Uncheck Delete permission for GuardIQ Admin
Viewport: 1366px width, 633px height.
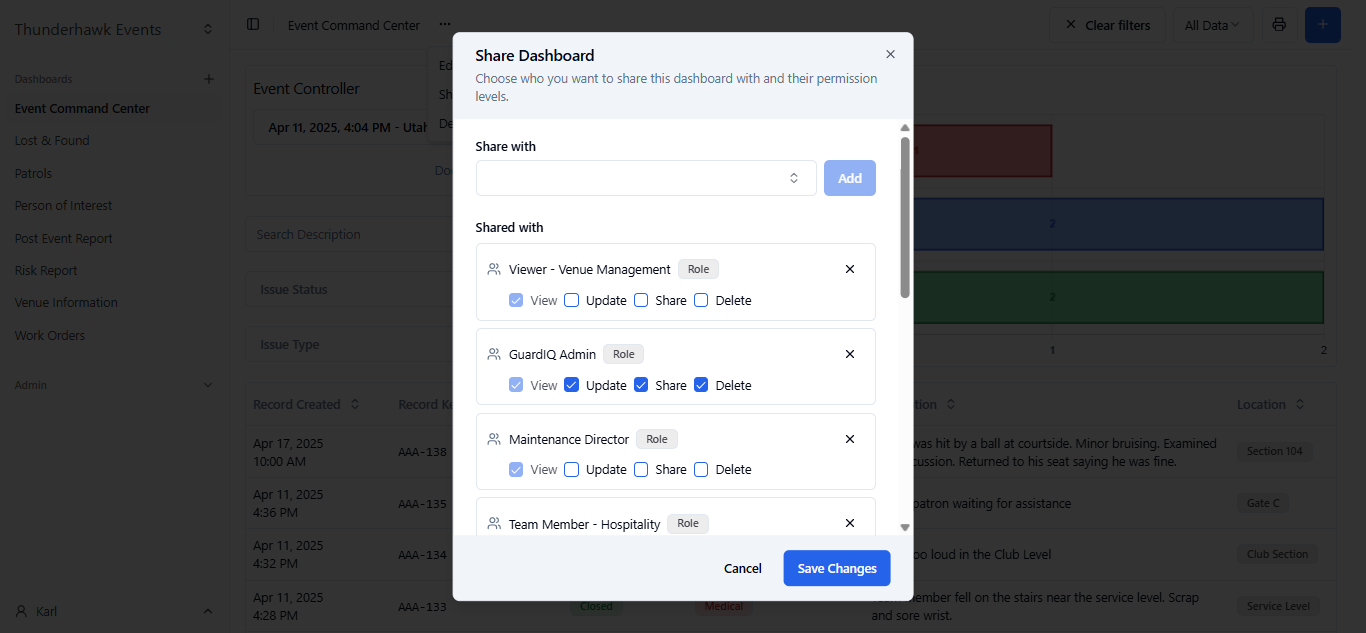(701, 385)
